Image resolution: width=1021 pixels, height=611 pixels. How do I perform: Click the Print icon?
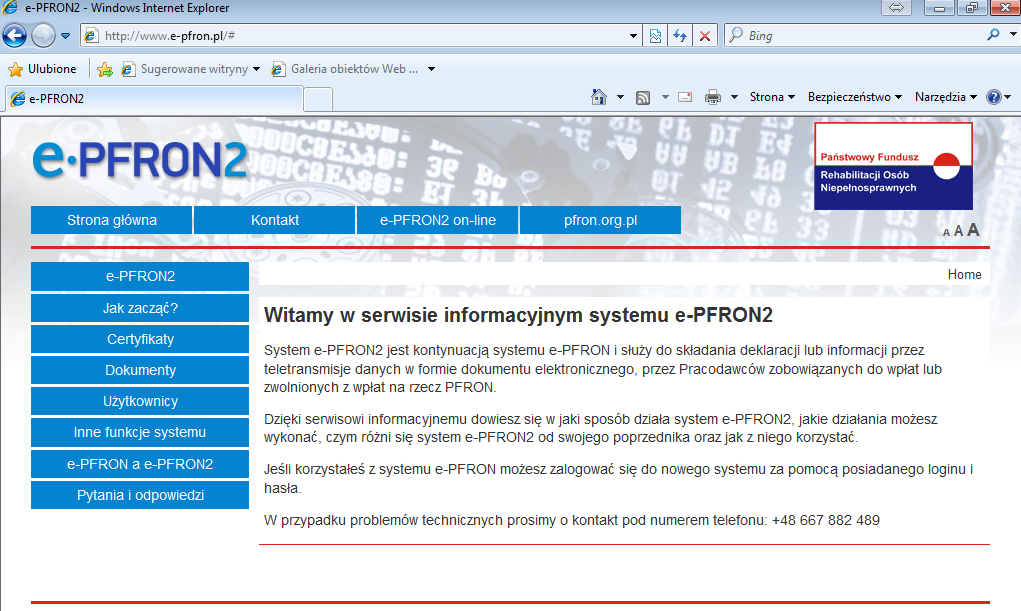(x=713, y=97)
